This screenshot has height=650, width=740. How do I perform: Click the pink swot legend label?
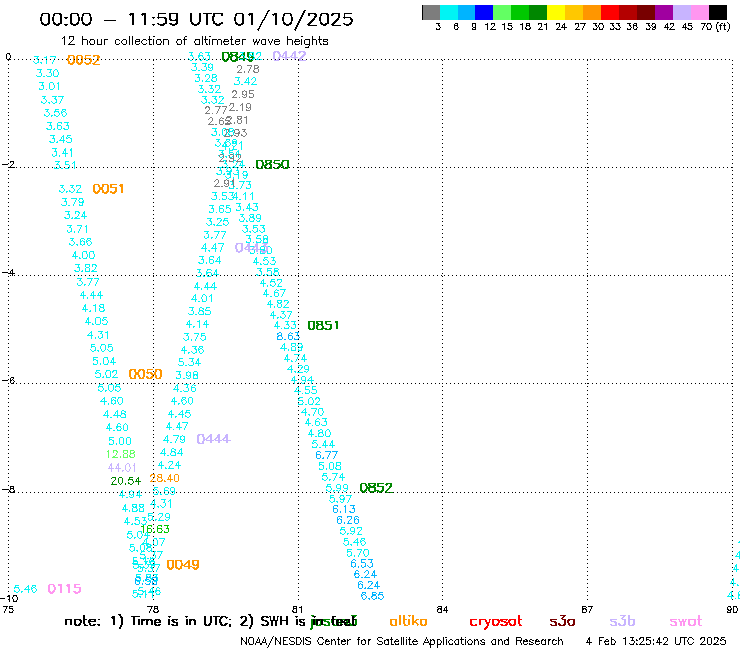coord(686,621)
